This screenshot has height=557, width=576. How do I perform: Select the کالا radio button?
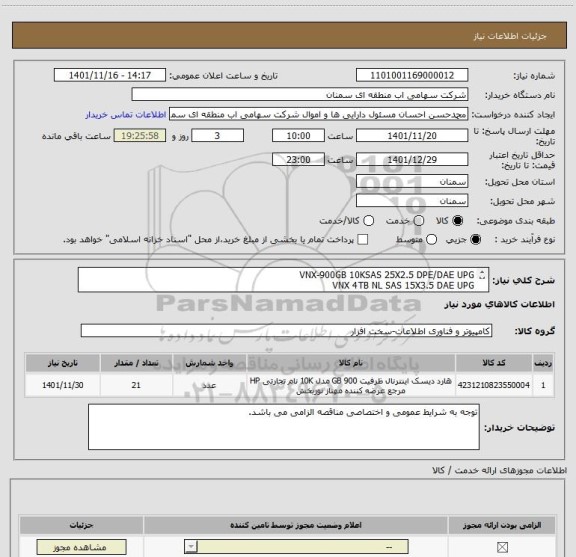(458, 221)
